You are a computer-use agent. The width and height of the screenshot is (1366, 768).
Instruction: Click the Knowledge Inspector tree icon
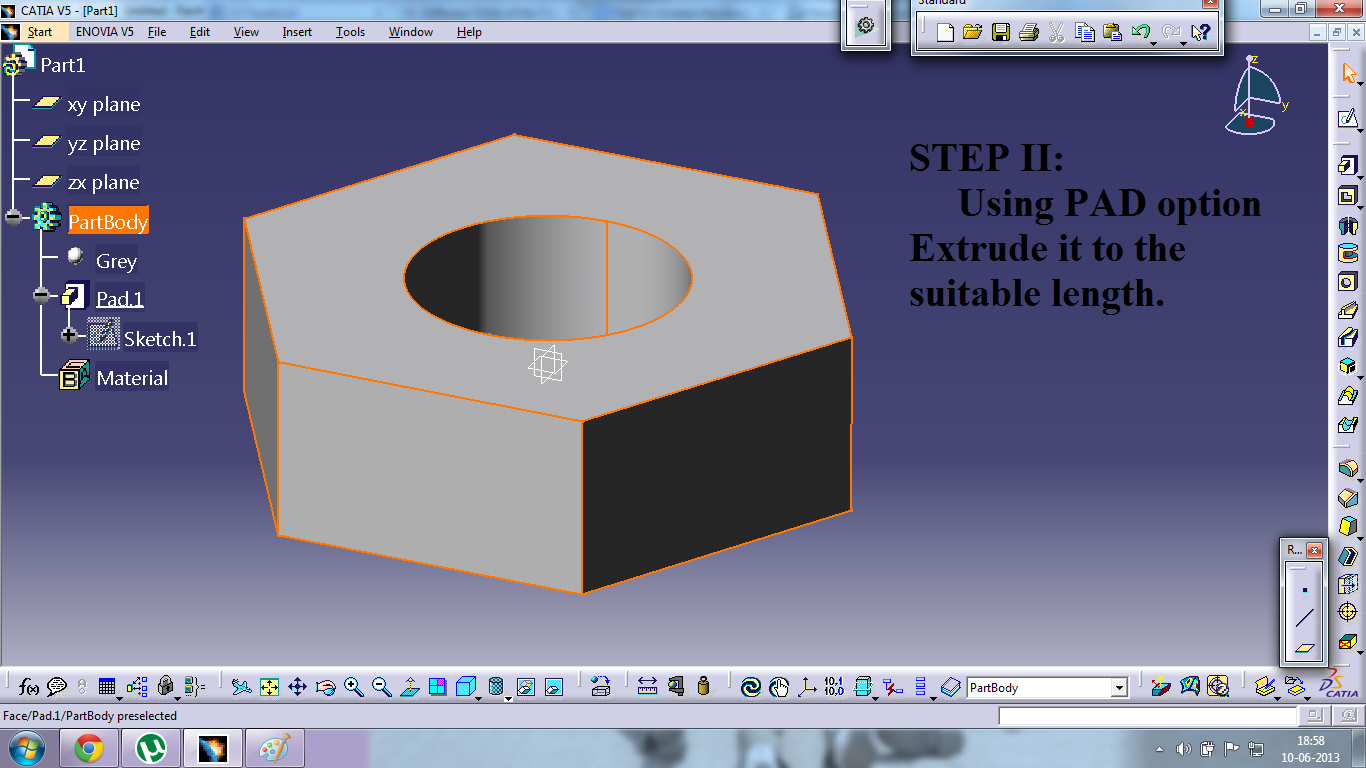137,687
